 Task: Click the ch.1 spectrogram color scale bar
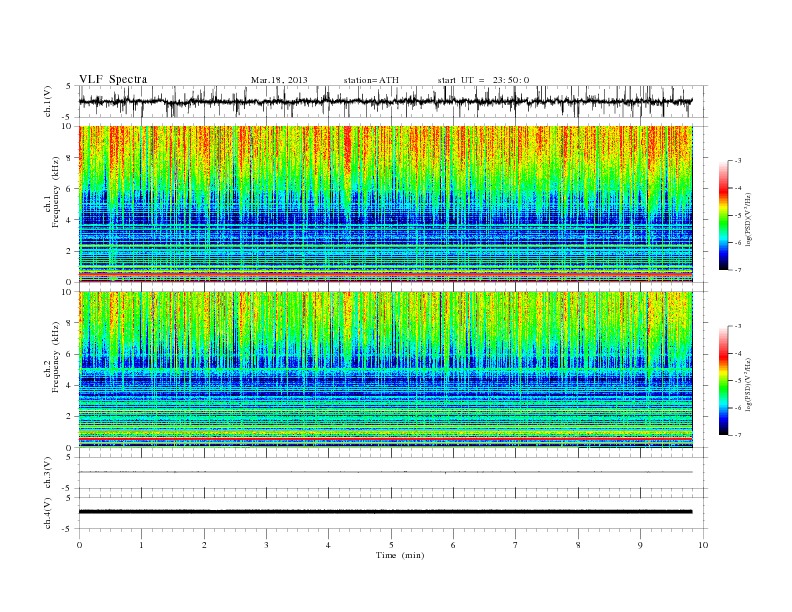pyautogui.click(x=723, y=215)
